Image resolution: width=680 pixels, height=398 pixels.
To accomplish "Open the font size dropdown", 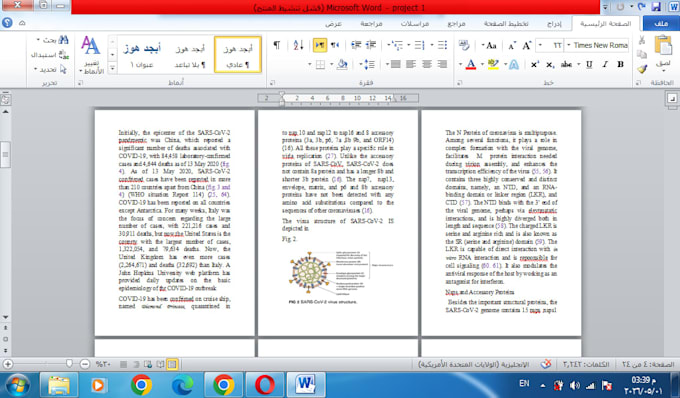I will pyautogui.click(x=540, y=45).
